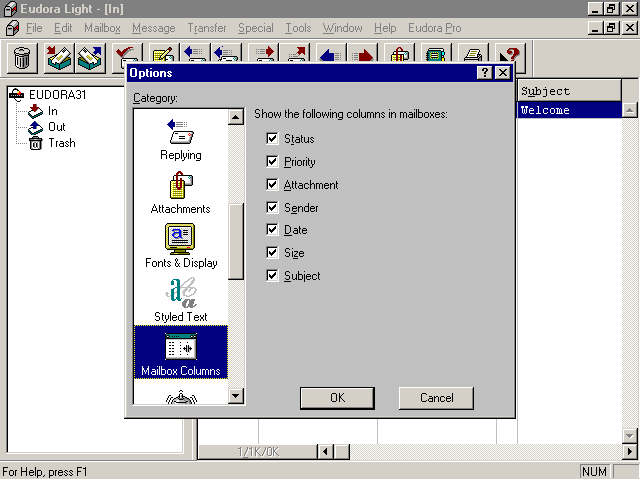Screen dimensions: 640x480
Task: Close the Options dialog
Action: tap(503, 73)
